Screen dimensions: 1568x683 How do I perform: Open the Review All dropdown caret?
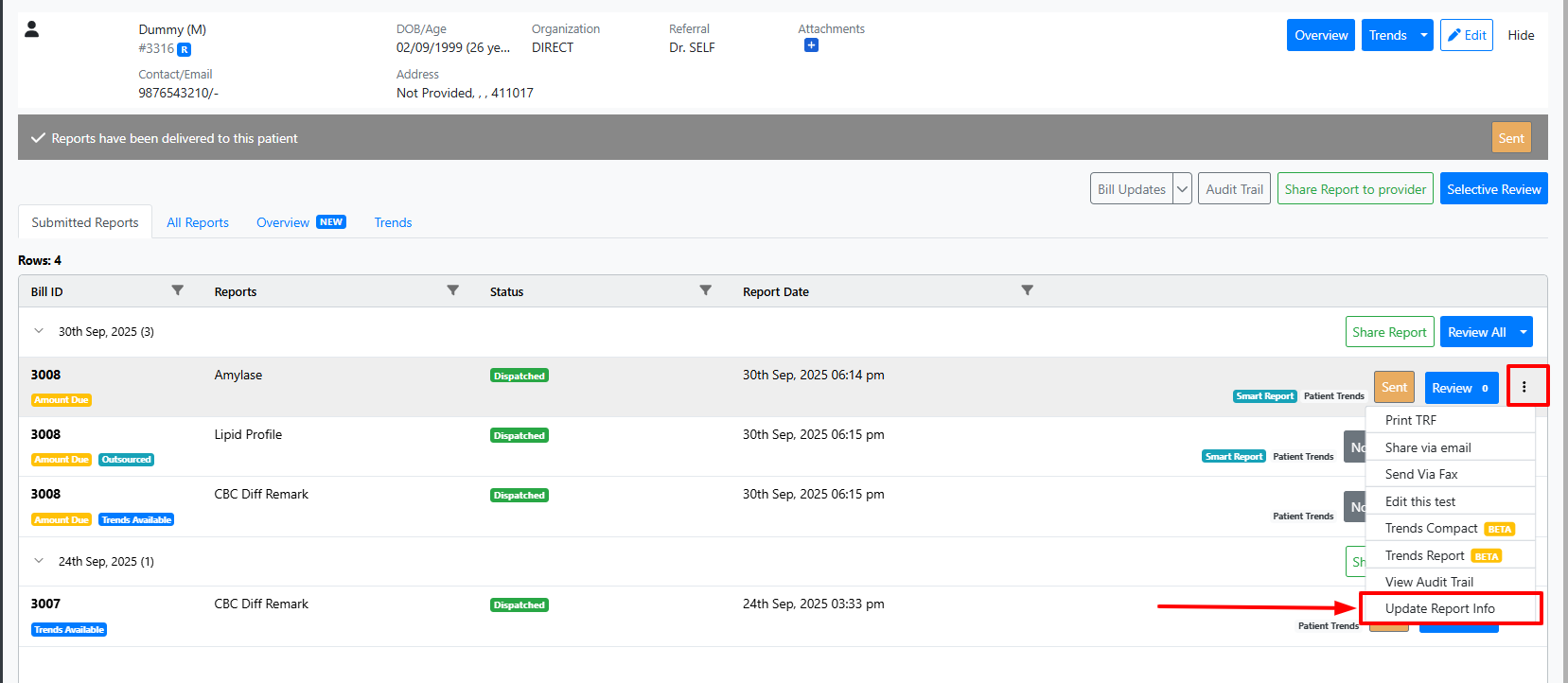click(x=1523, y=332)
